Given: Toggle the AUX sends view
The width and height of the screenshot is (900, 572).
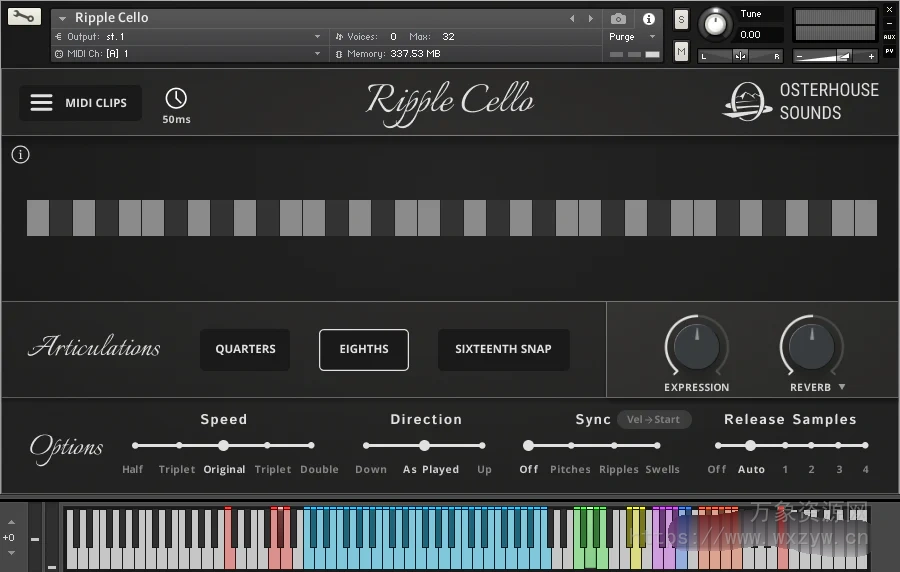Looking at the screenshot, I should pyautogui.click(x=889, y=37).
